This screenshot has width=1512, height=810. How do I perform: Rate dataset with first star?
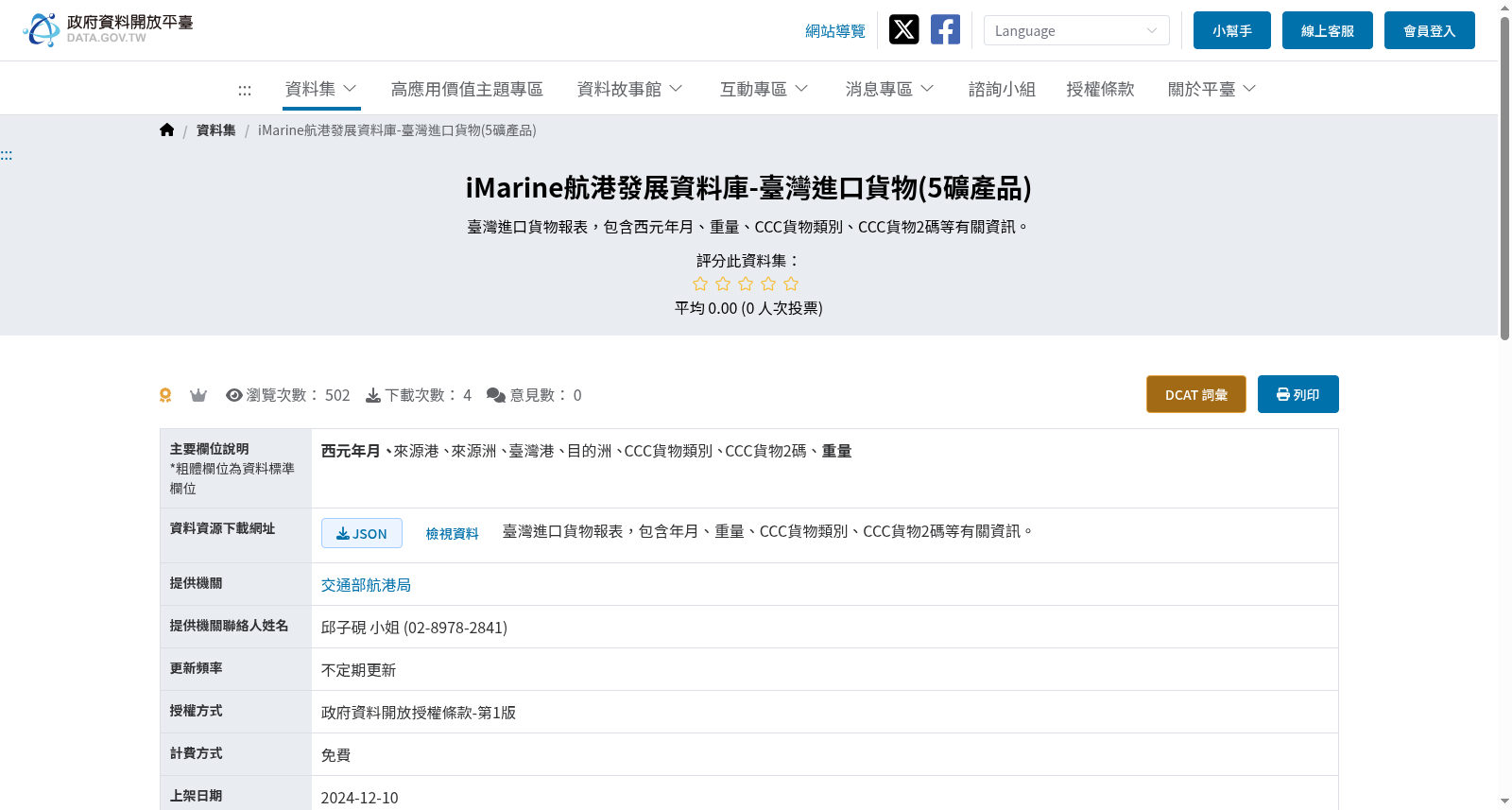[700, 284]
